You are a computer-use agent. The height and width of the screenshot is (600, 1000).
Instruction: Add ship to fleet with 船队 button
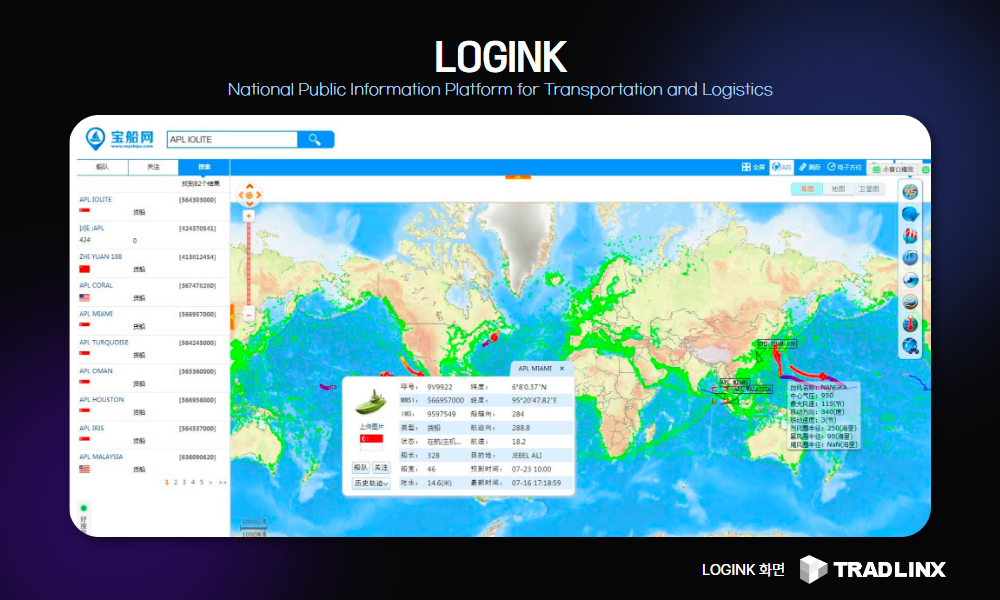pyautogui.click(x=360, y=467)
